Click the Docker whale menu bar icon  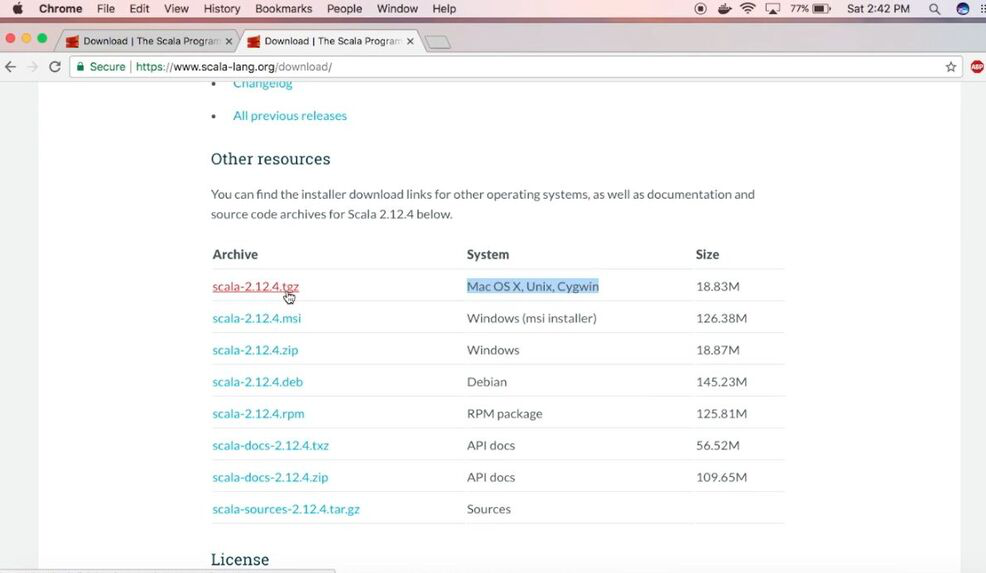pos(724,9)
